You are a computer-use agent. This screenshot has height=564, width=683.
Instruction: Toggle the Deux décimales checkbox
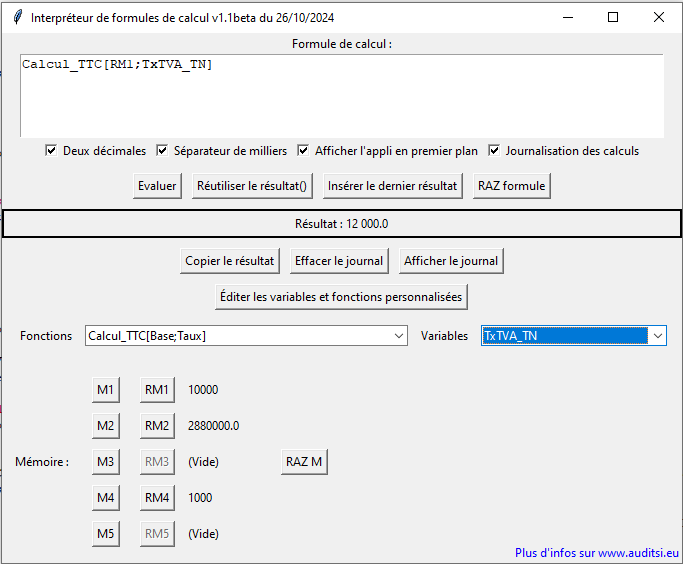[51, 151]
